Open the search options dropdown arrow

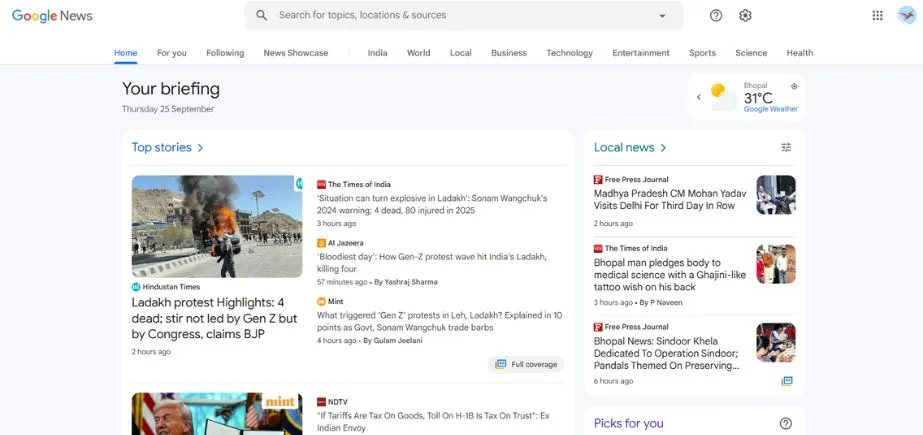click(662, 16)
